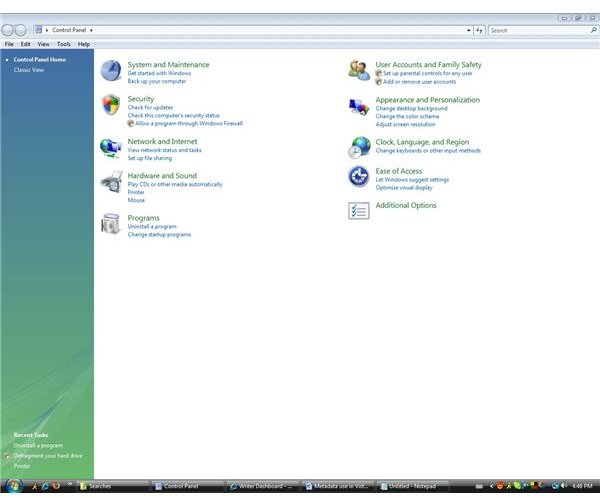Switch to Untitled - Notepad taskbar button
Image resolution: width=600 pixels, height=498 pixels.
click(x=414, y=486)
